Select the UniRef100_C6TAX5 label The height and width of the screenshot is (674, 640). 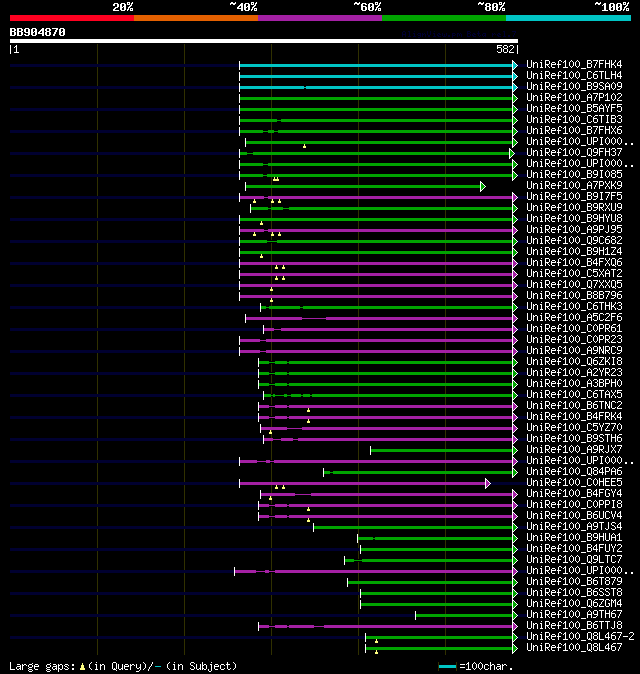tap(574, 395)
